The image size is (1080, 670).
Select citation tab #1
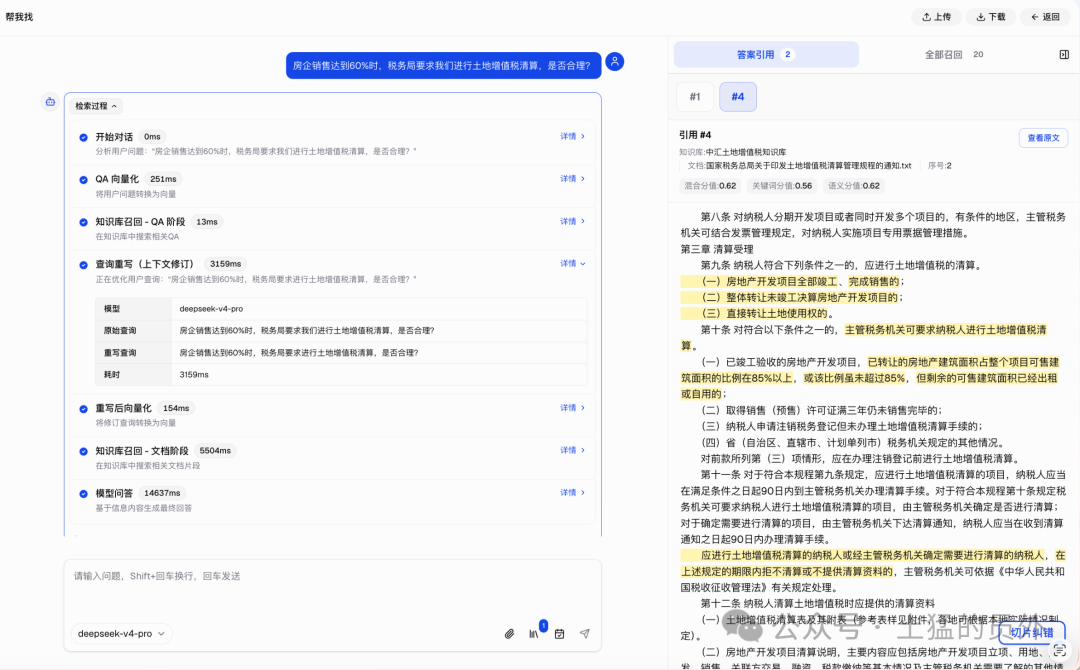click(695, 96)
